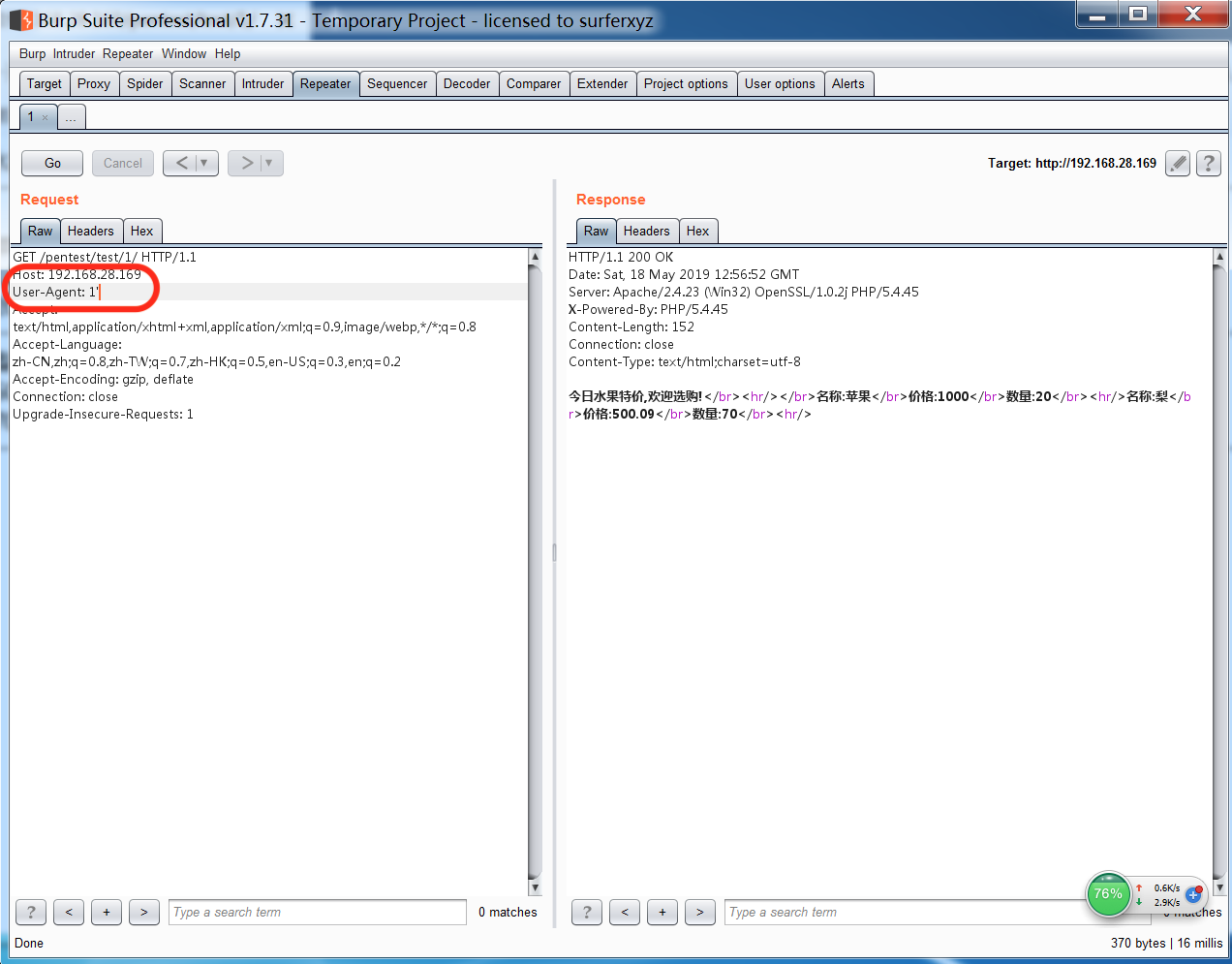Open the User options tab

tap(780, 84)
